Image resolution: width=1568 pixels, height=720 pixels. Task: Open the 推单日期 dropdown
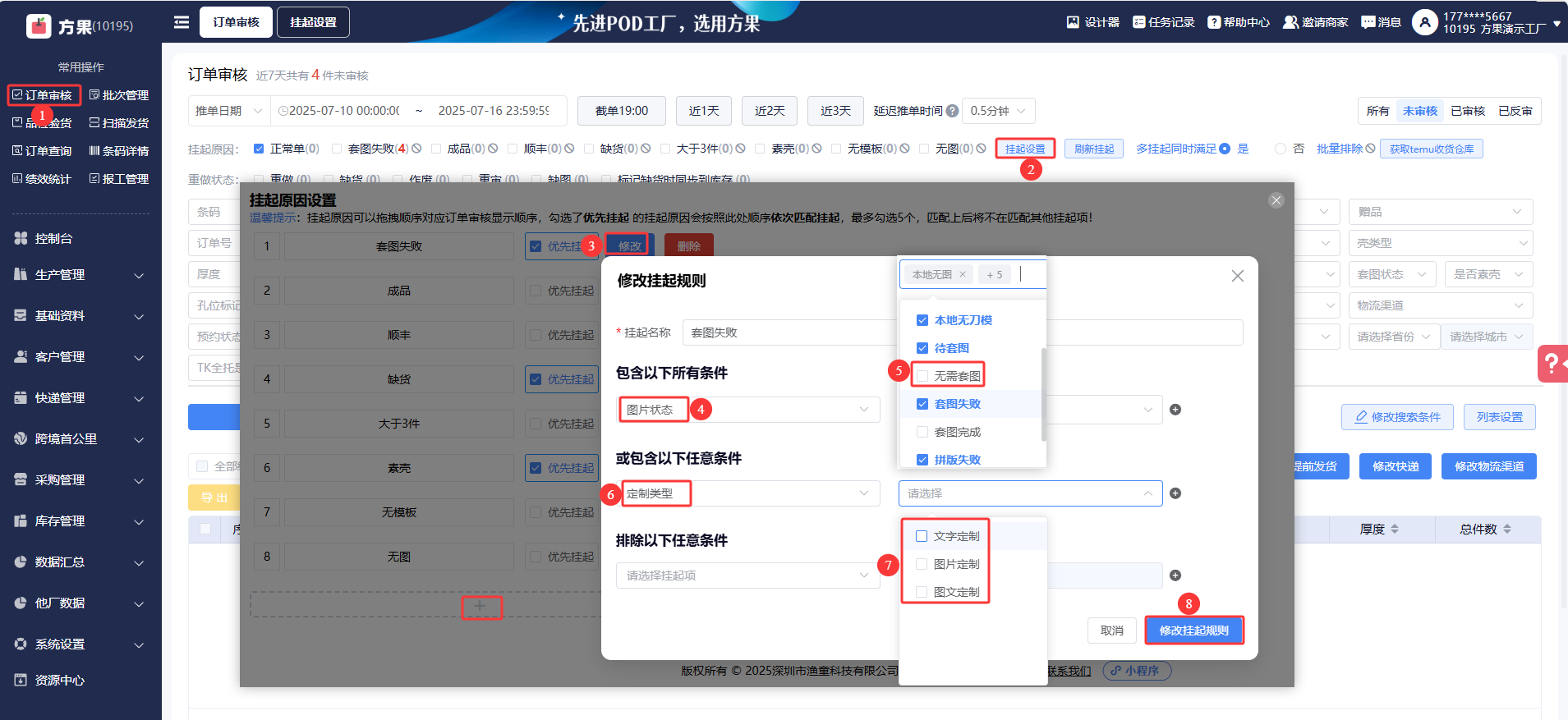(229, 111)
